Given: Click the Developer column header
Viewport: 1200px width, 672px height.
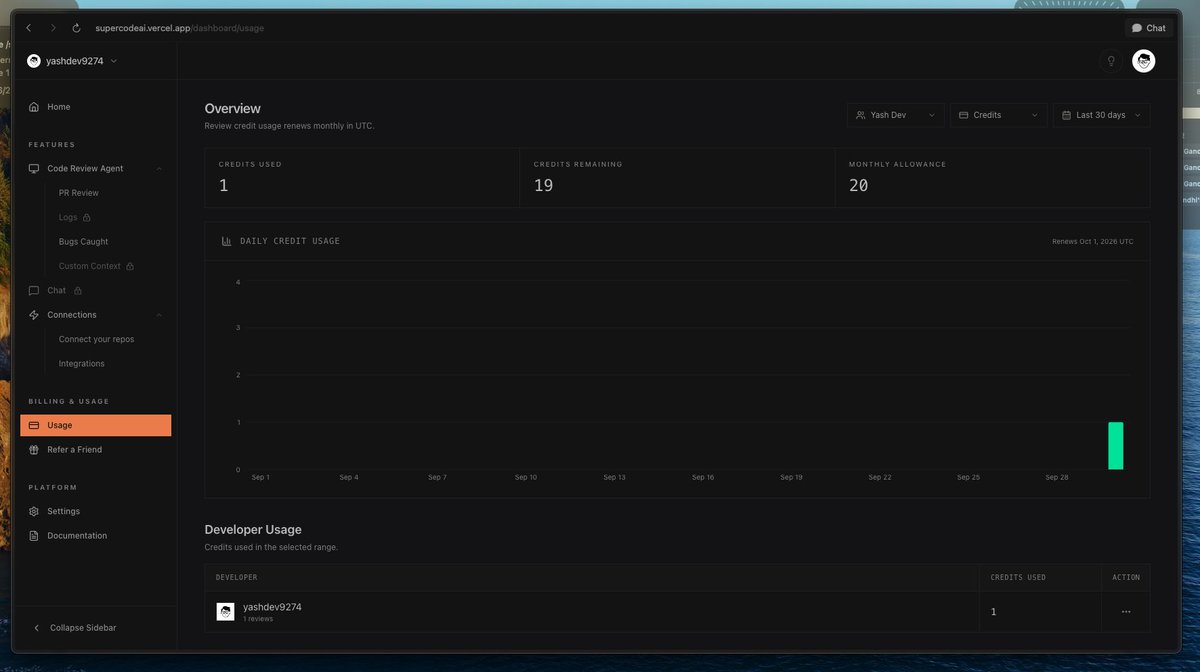Looking at the screenshot, I should click(237, 577).
